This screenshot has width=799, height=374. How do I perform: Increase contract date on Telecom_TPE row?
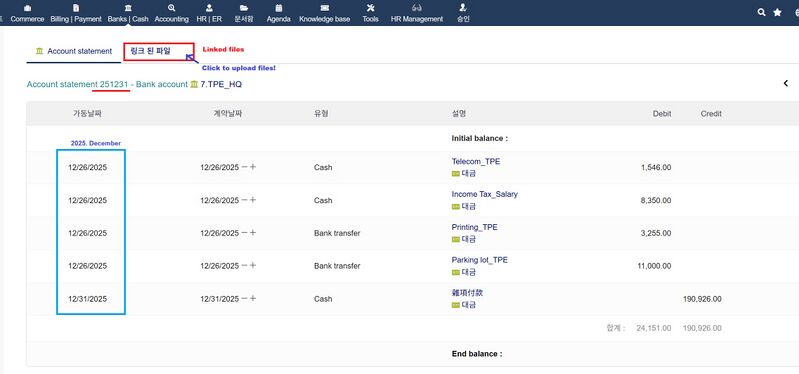click(x=253, y=167)
